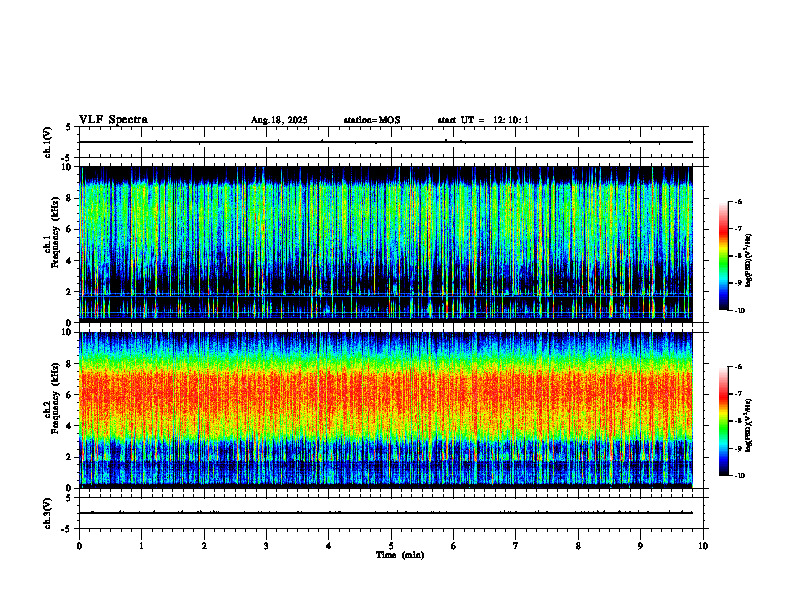Viewport: 792px width, 612px height.
Task: Click the time axis tick labeled 4
Action: pyautogui.click(x=329, y=546)
